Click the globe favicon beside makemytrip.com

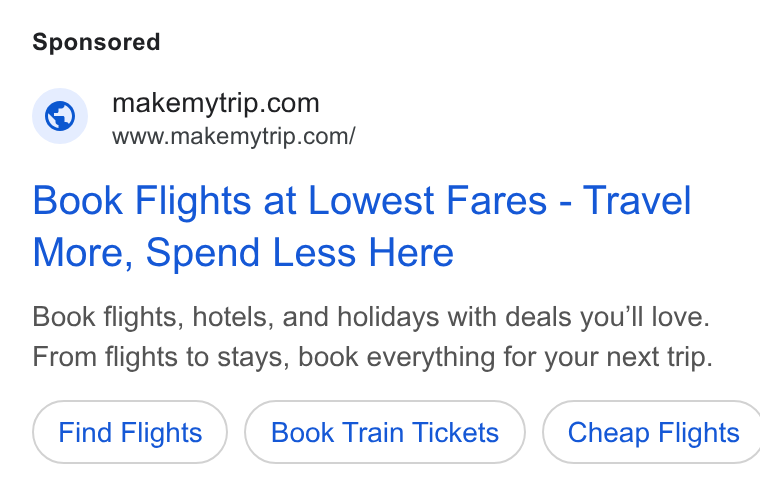60,116
